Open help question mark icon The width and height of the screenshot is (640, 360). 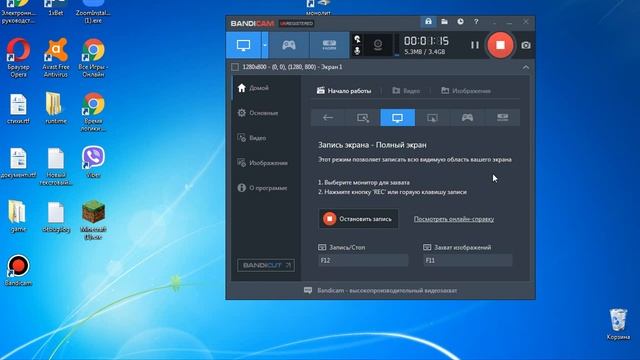tap(476, 22)
